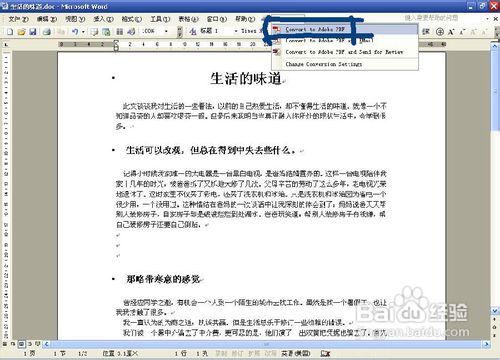This screenshot has width=500, height=360.
Task: Click the tab stop selector at ruler corner
Action: pyautogui.click(x=6, y=44)
